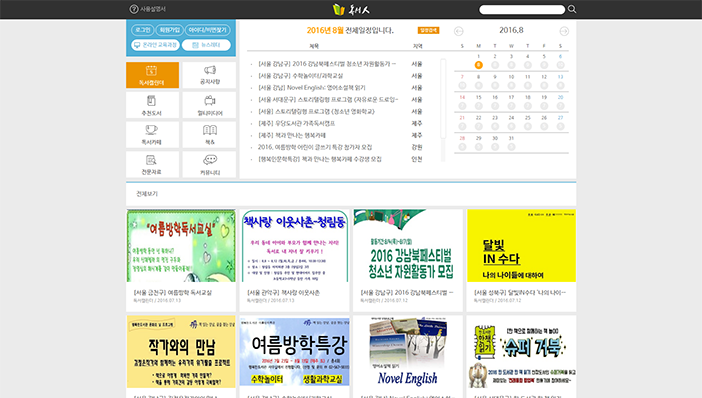Click the 회원가입 sign-up button
Viewport: 702px width, 398px height.
click(x=169, y=30)
